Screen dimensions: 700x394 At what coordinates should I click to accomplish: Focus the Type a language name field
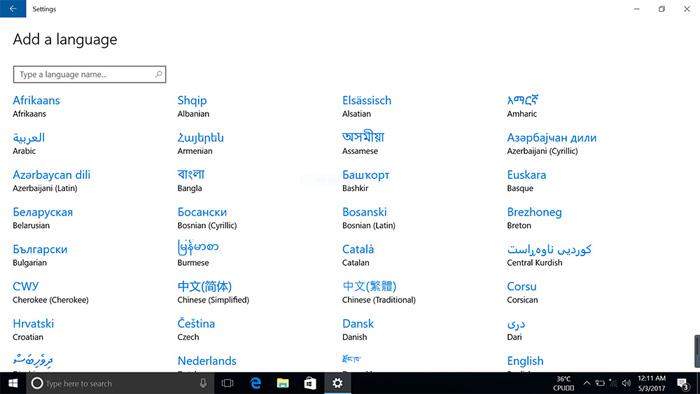click(x=89, y=74)
